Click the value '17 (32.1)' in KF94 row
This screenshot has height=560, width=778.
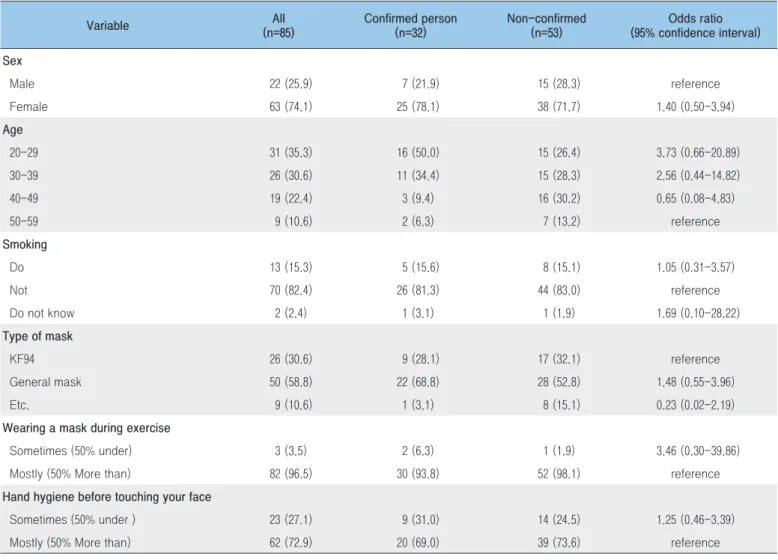click(x=559, y=359)
